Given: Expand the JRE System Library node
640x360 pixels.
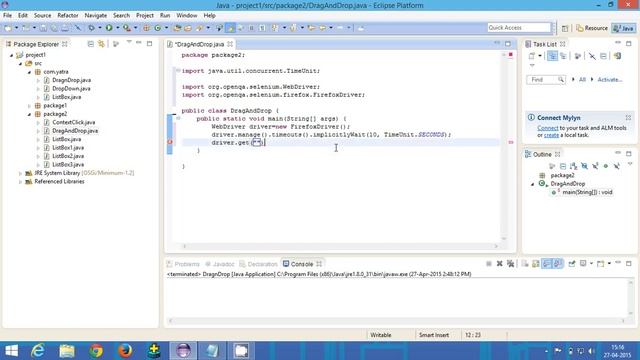Looking at the screenshot, I should pos(20,173).
